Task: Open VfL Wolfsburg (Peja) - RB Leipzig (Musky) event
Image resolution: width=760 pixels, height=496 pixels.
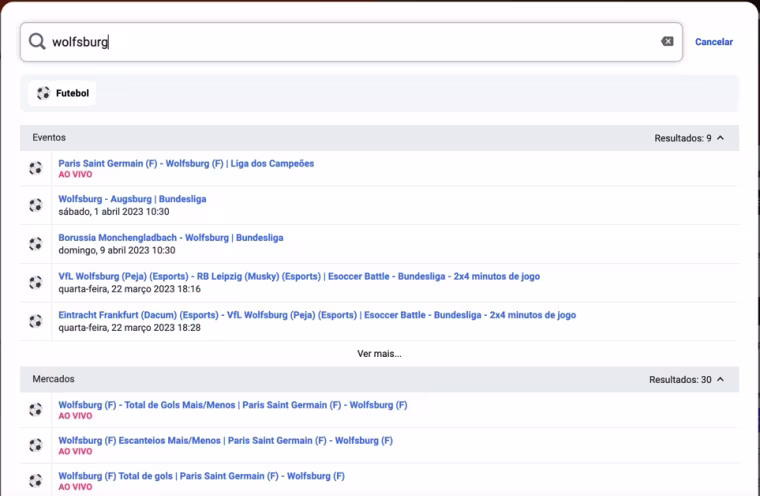Action: coord(299,276)
